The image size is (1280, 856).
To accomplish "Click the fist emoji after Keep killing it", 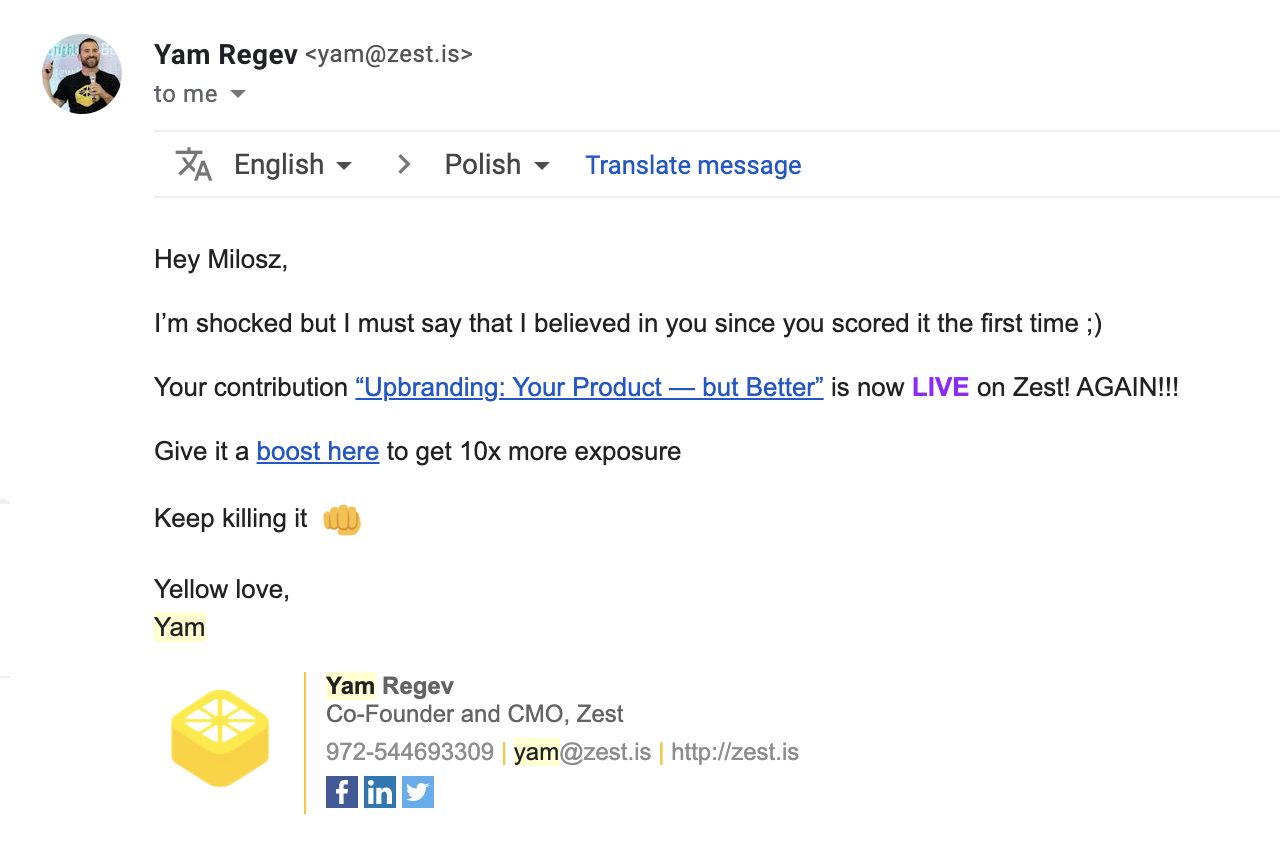I will point(342,519).
